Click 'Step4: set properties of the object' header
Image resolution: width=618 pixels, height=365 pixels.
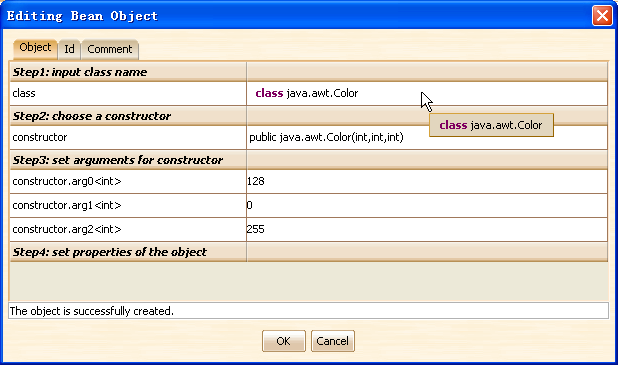[128, 252]
